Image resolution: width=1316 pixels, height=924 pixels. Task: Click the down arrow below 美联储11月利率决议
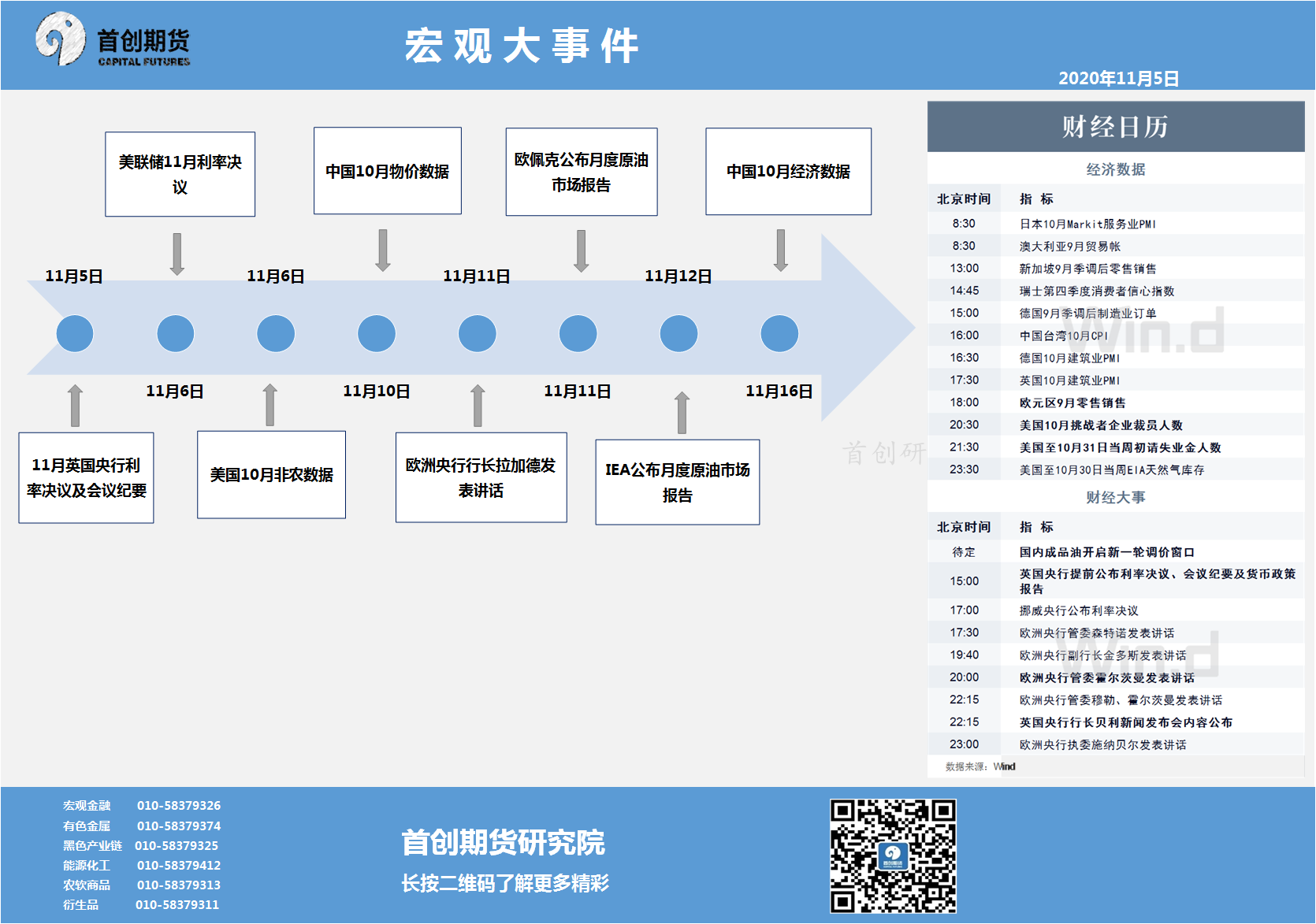pyautogui.click(x=177, y=254)
